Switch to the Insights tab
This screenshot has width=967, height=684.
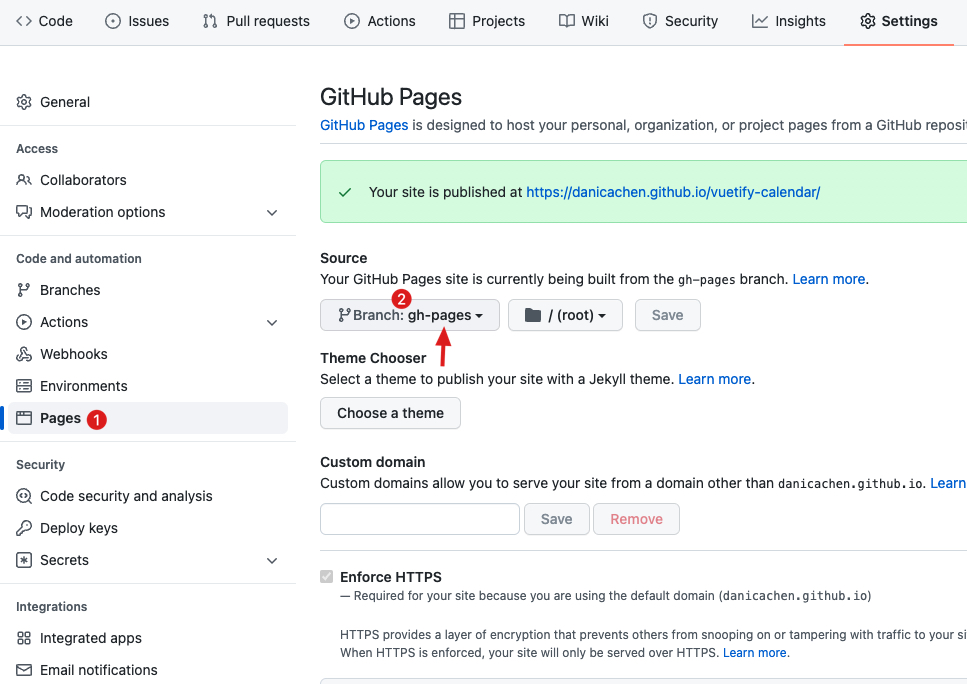coord(789,21)
